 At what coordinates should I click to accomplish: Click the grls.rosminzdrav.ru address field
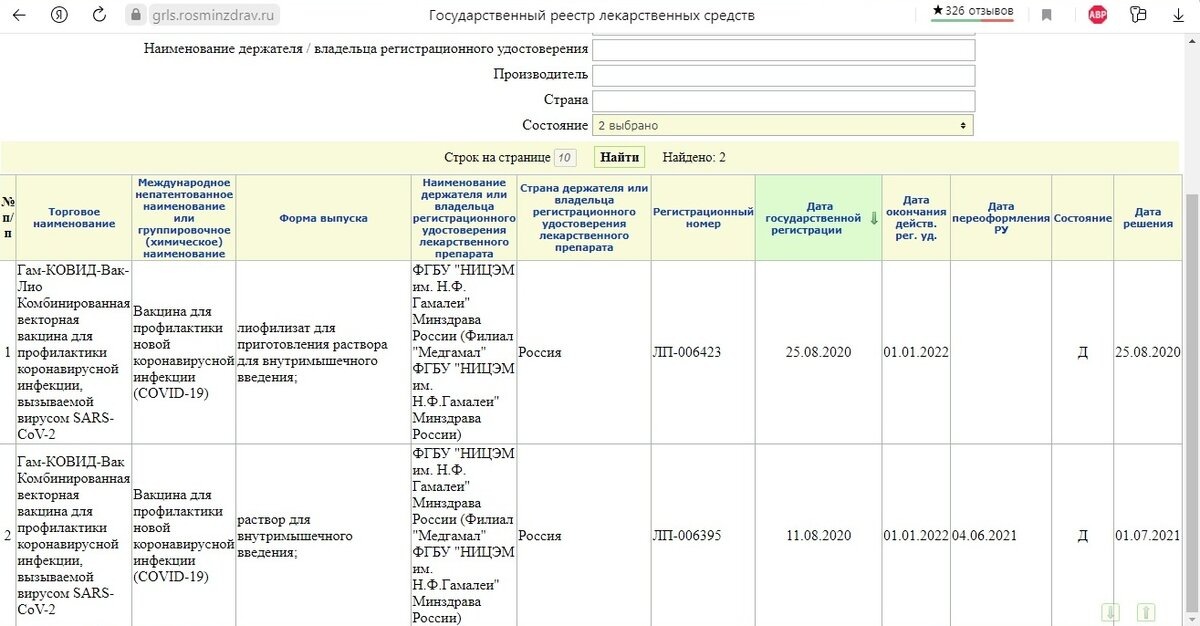click(x=215, y=15)
